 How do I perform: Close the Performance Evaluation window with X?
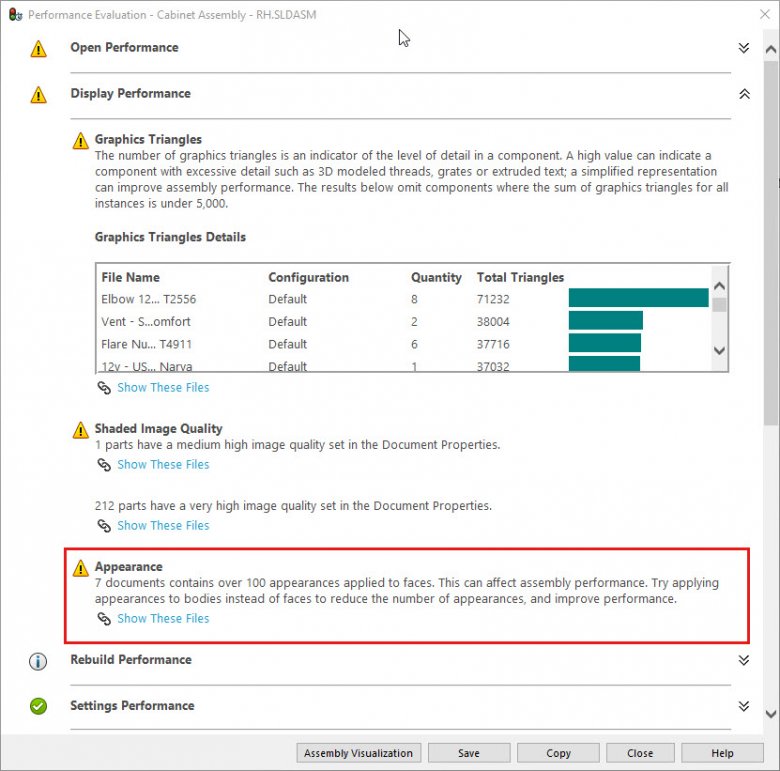coord(765,14)
